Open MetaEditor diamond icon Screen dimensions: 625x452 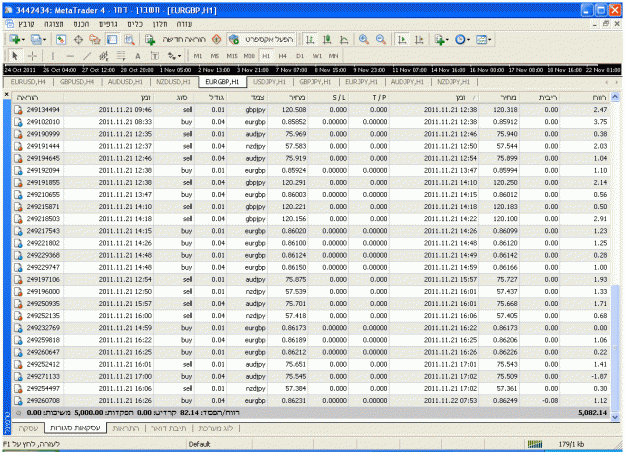pos(216,39)
